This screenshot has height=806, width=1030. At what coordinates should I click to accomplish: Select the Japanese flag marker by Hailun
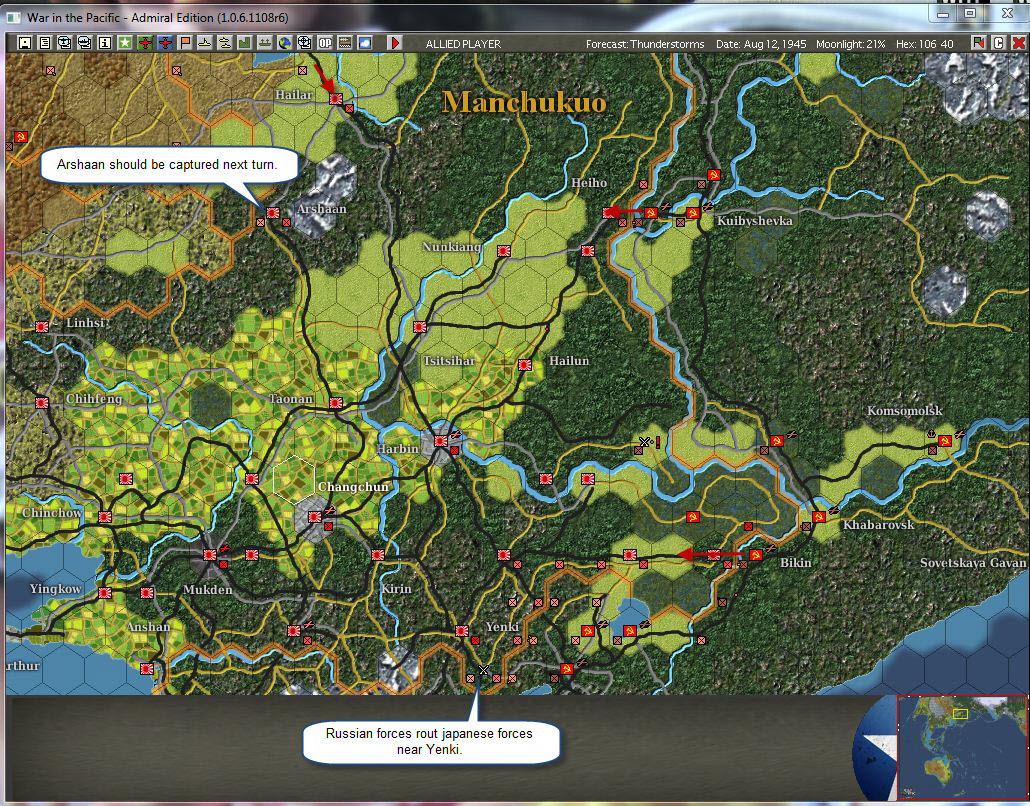pos(525,365)
